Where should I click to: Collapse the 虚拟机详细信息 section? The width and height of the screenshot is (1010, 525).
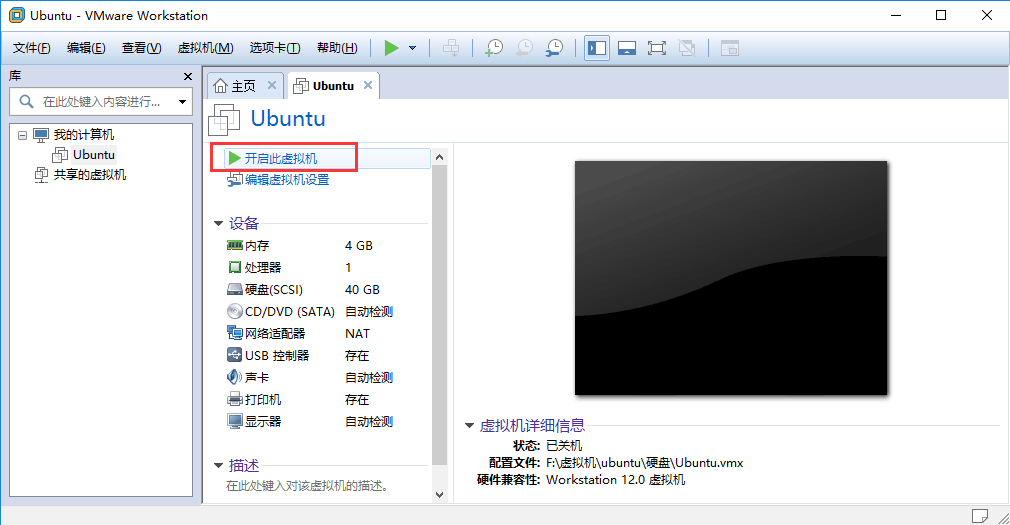(x=470, y=426)
